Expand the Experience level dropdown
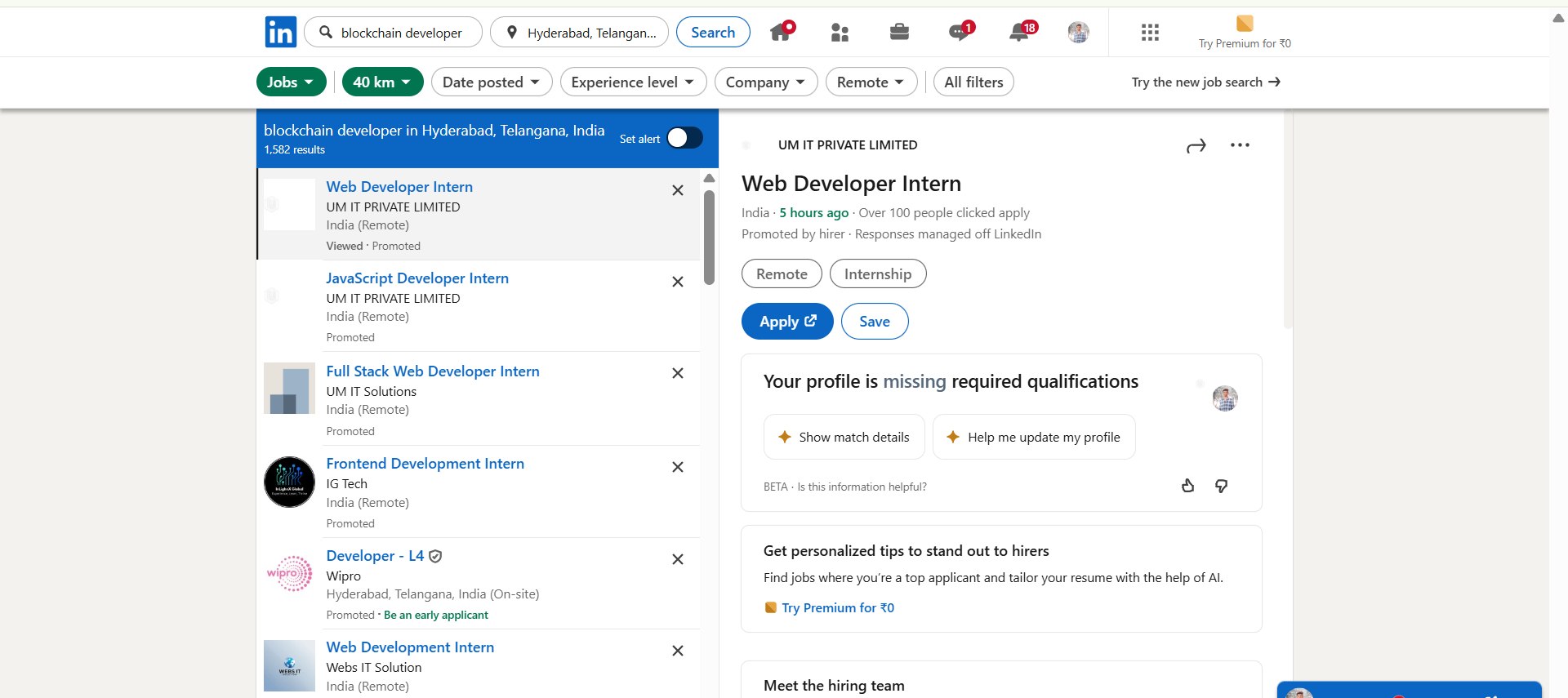This screenshot has height=698, width=1568. pos(632,82)
